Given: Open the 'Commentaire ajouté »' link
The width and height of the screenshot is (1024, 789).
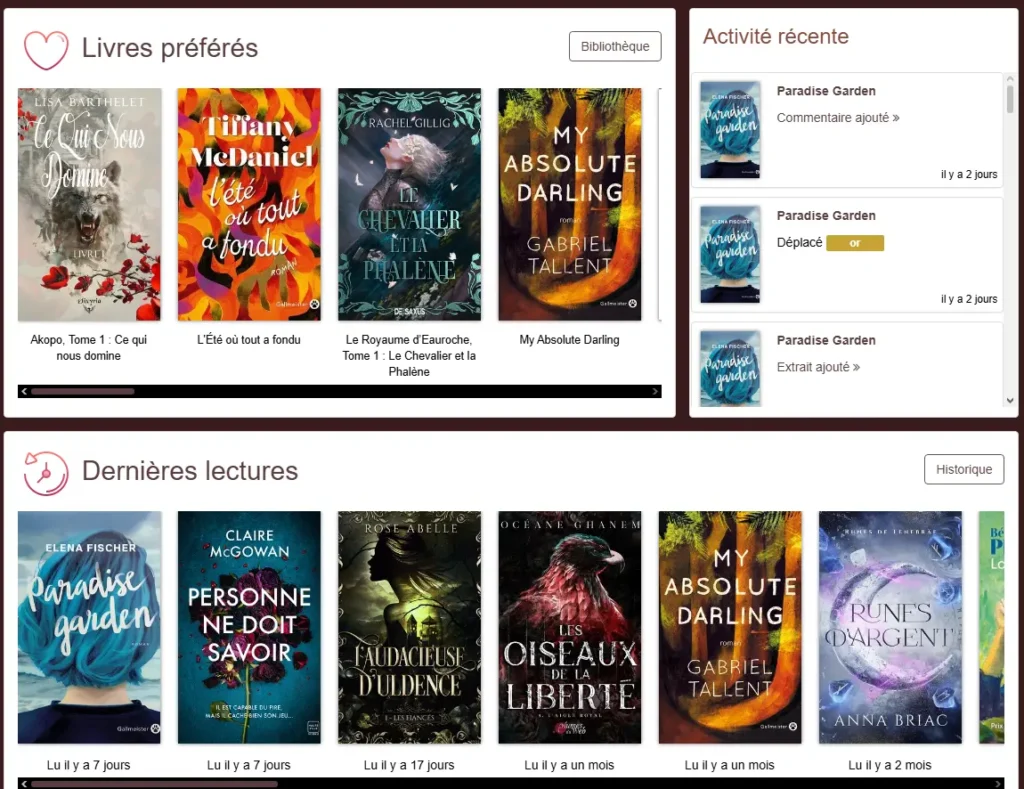Looking at the screenshot, I should tap(837, 118).
